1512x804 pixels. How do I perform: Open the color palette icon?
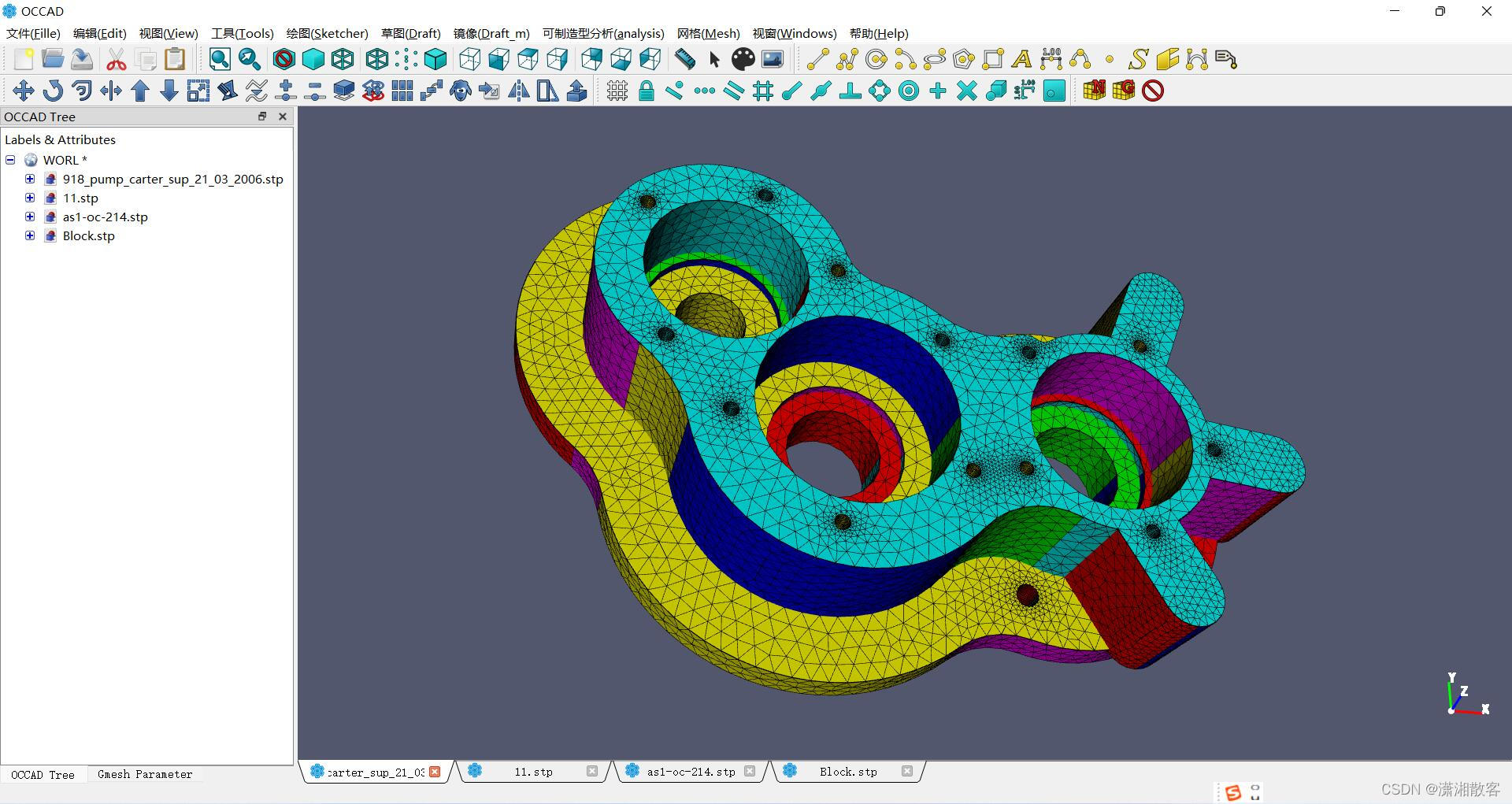pos(743,60)
